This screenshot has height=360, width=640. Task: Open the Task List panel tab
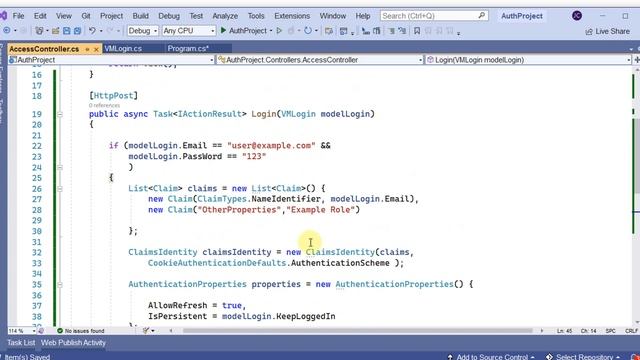21,343
